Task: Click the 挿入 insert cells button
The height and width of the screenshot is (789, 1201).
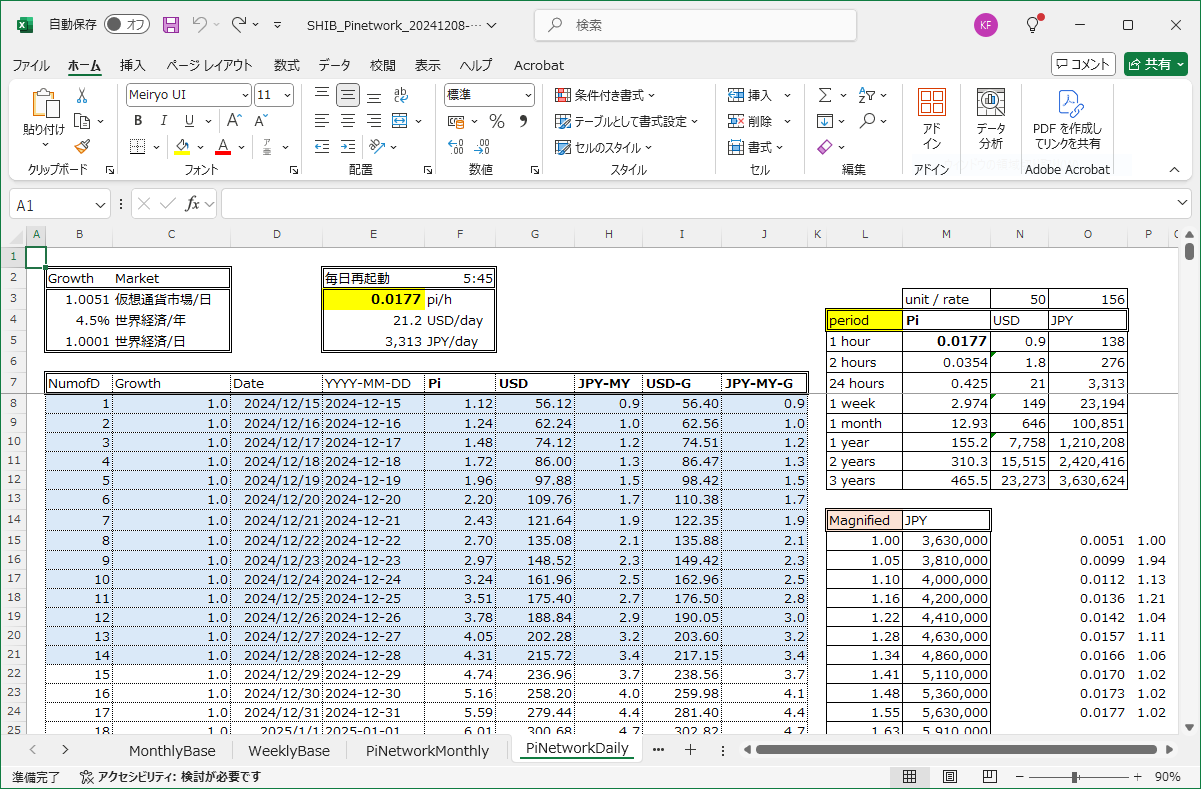Action: coord(750,95)
